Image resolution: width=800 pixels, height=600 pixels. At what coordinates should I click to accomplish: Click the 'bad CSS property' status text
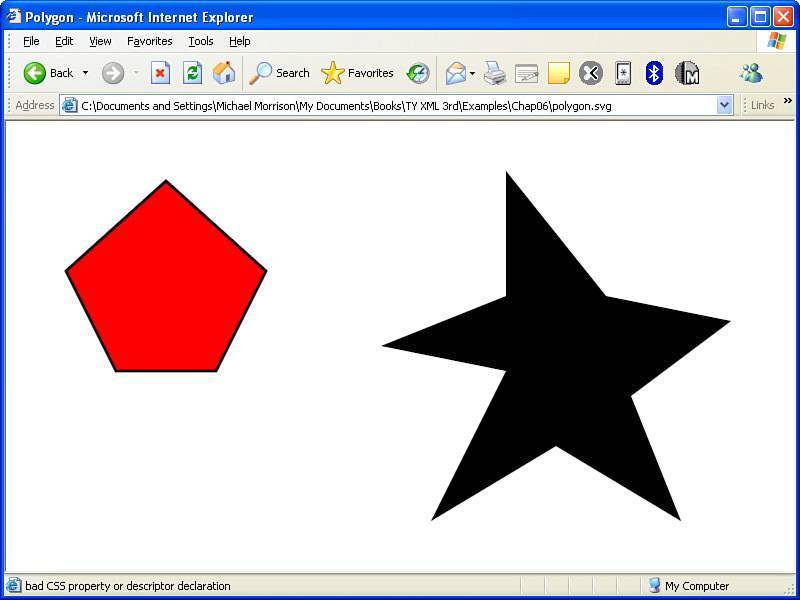[128, 586]
